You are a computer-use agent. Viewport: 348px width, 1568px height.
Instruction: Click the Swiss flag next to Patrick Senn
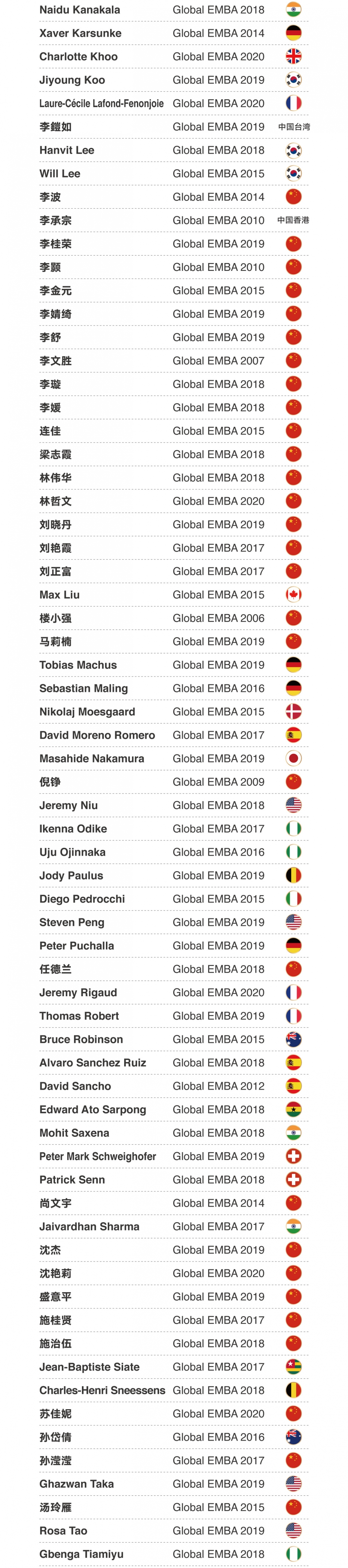(293, 1179)
